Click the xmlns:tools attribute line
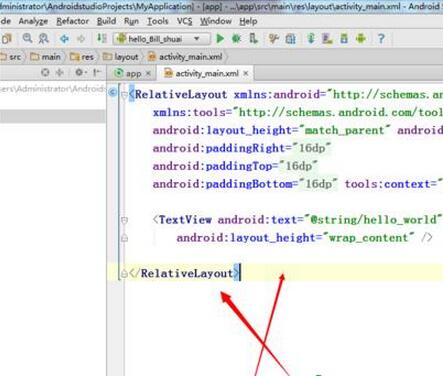This screenshot has height=376, width=443. tap(298, 113)
